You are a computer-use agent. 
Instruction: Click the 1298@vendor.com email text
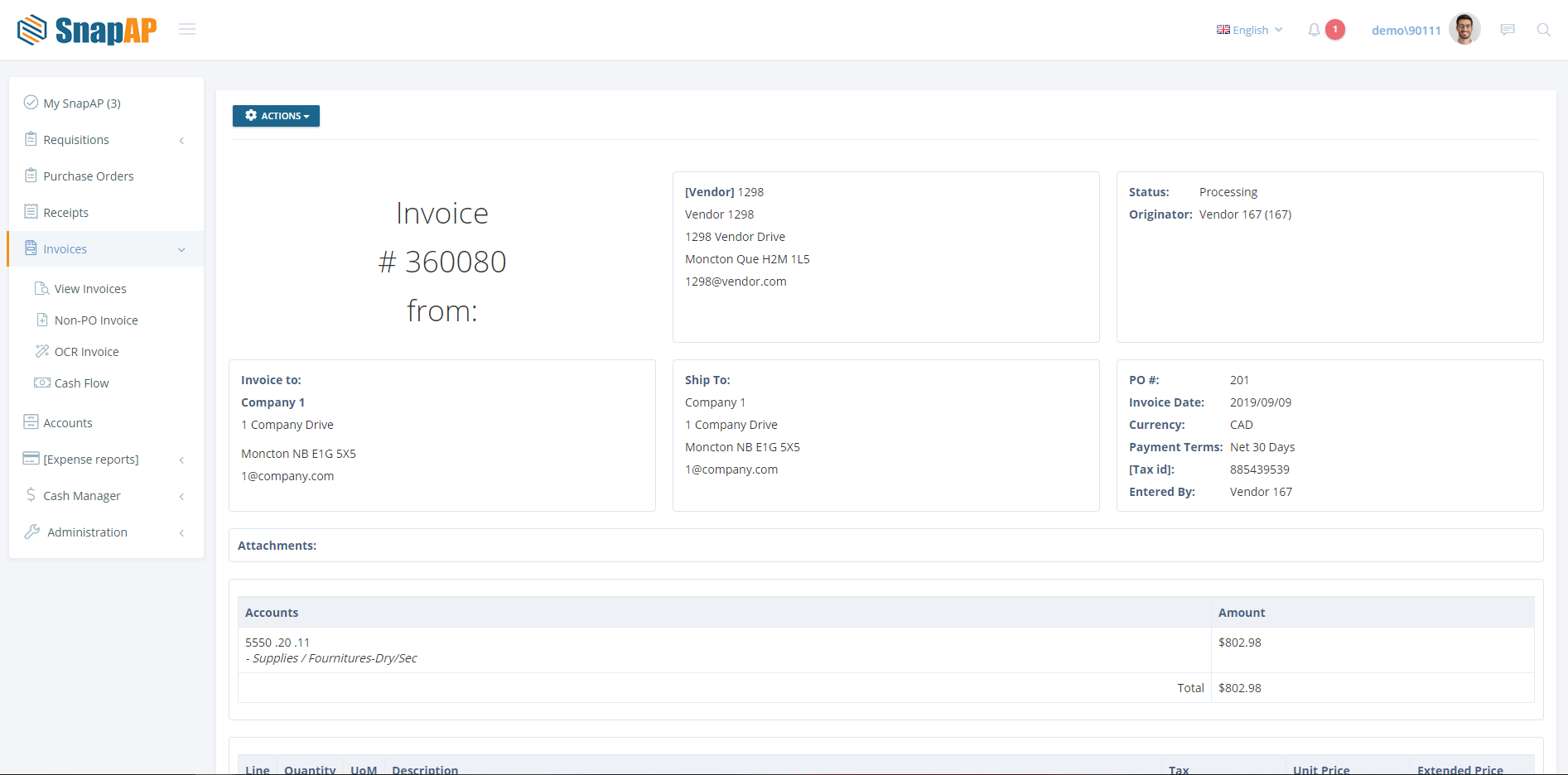tap(736, 282)
